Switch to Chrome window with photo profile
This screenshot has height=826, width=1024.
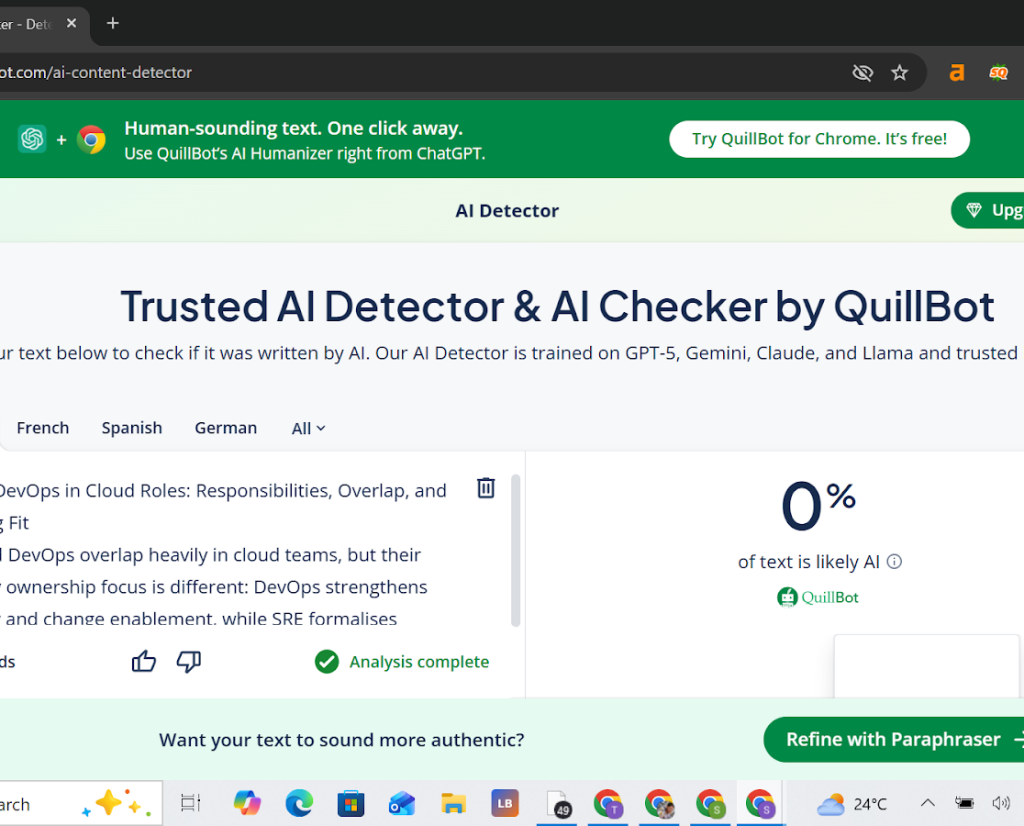[x=660, y=804]
